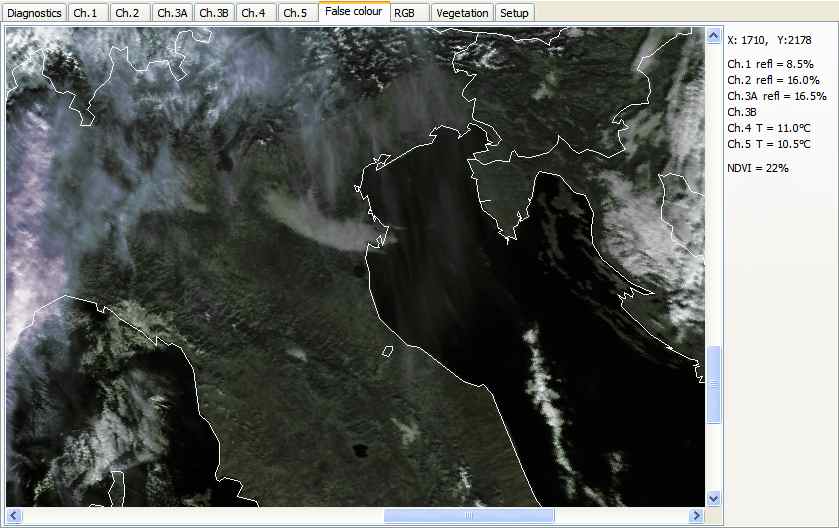Click the small outlined enclave near the coast

[388, 351]
